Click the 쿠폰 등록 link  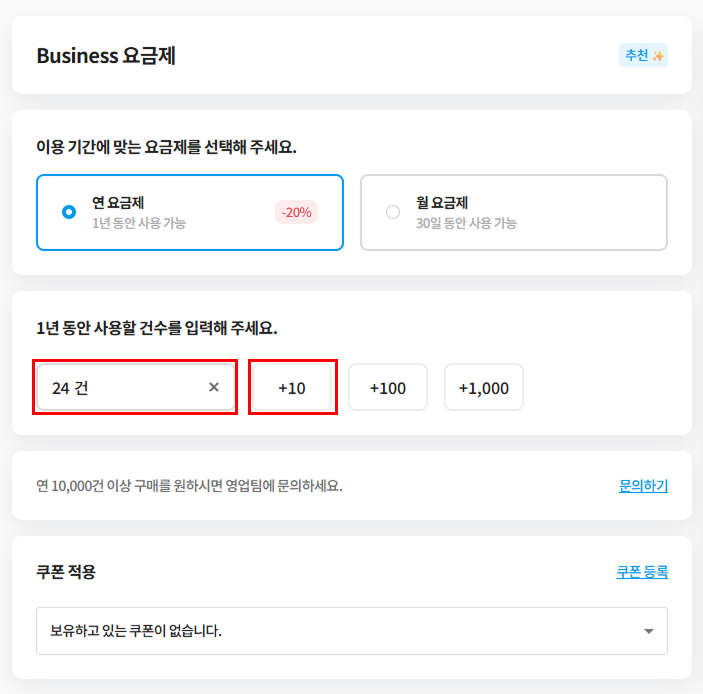pyautogui.click(x=642, y=572)
